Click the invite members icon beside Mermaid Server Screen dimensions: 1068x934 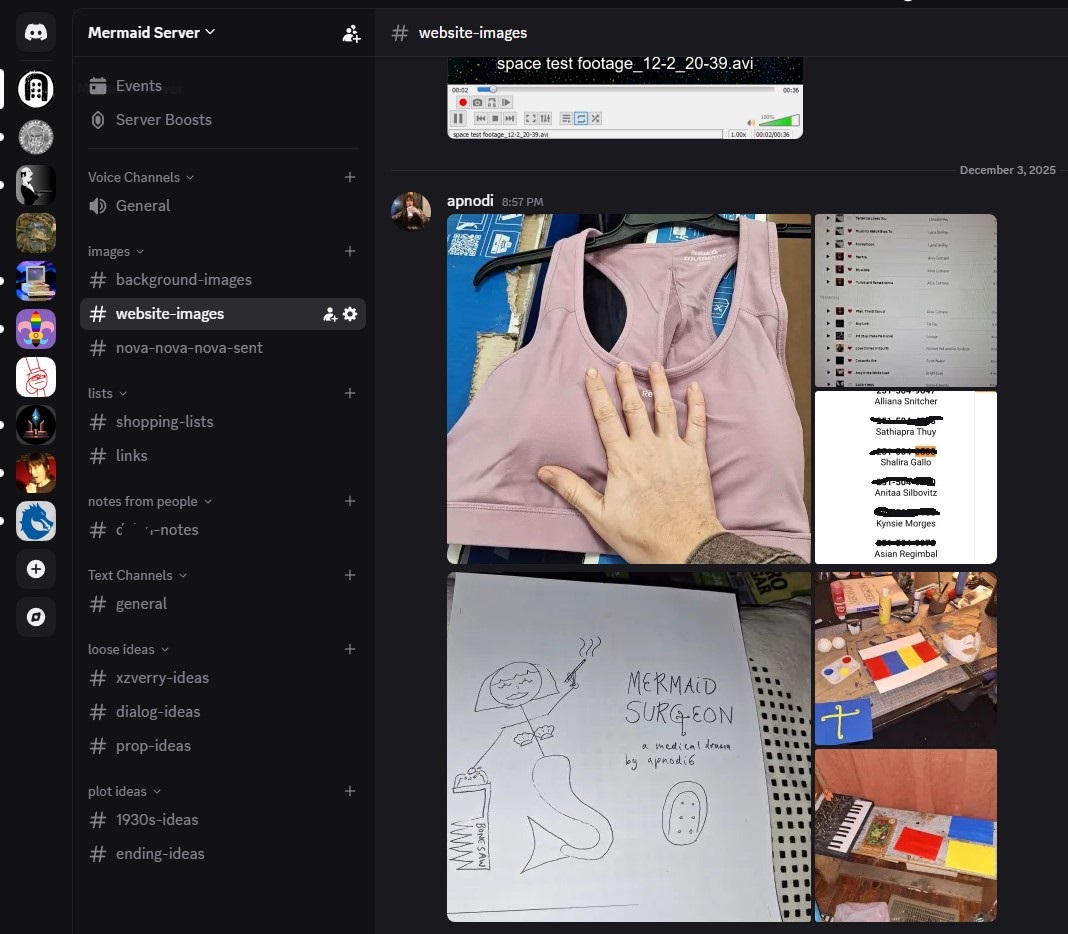tap(351, 33)
